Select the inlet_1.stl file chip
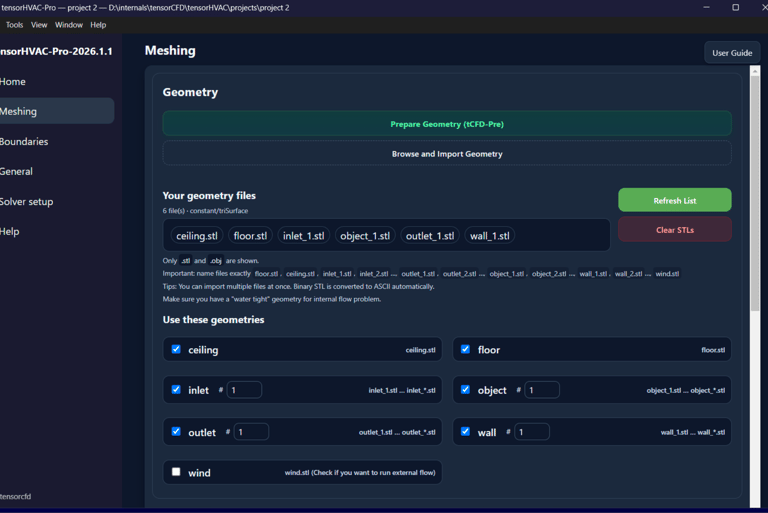 304,236
